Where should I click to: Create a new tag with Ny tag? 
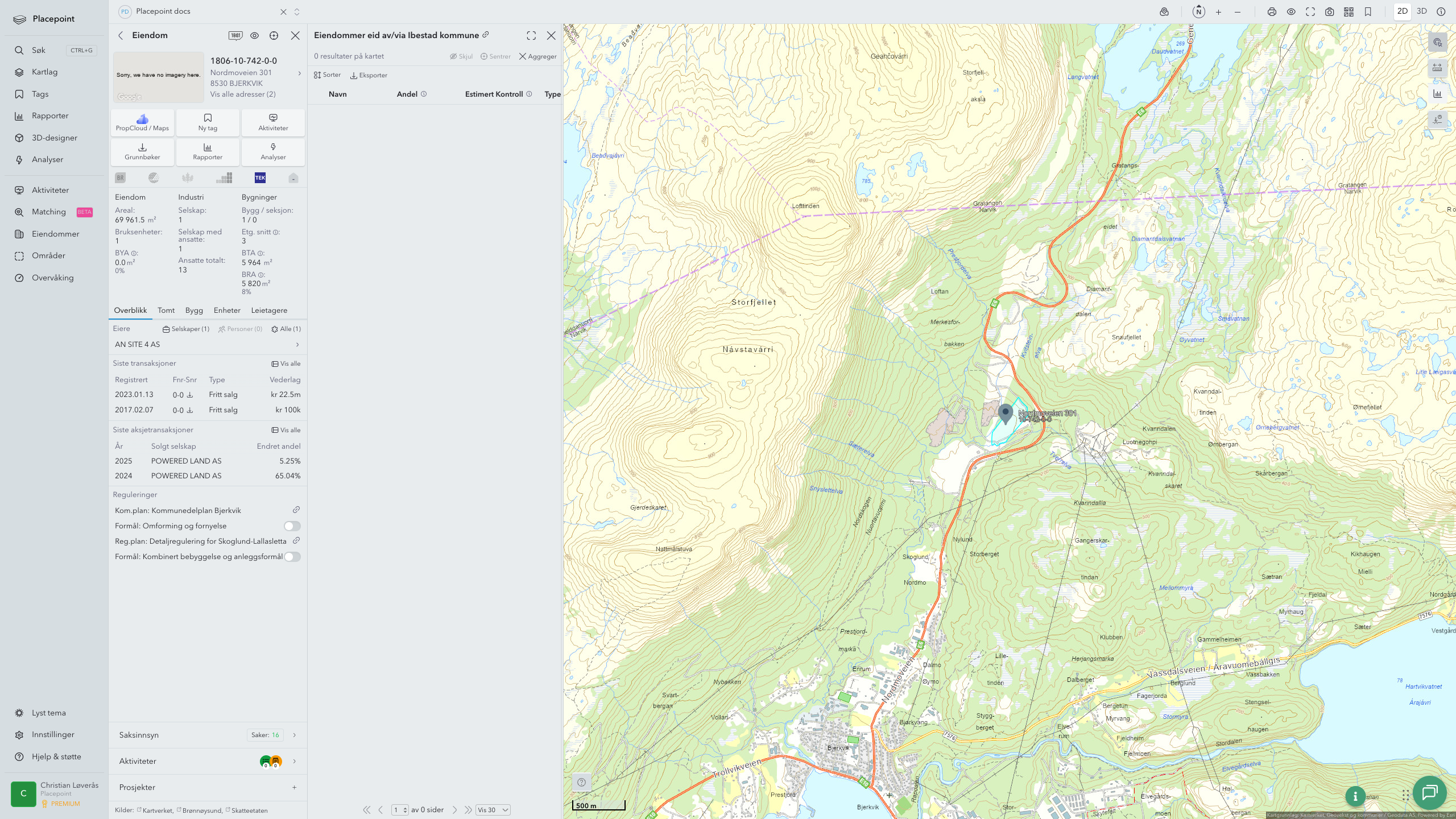click(208, 123)
